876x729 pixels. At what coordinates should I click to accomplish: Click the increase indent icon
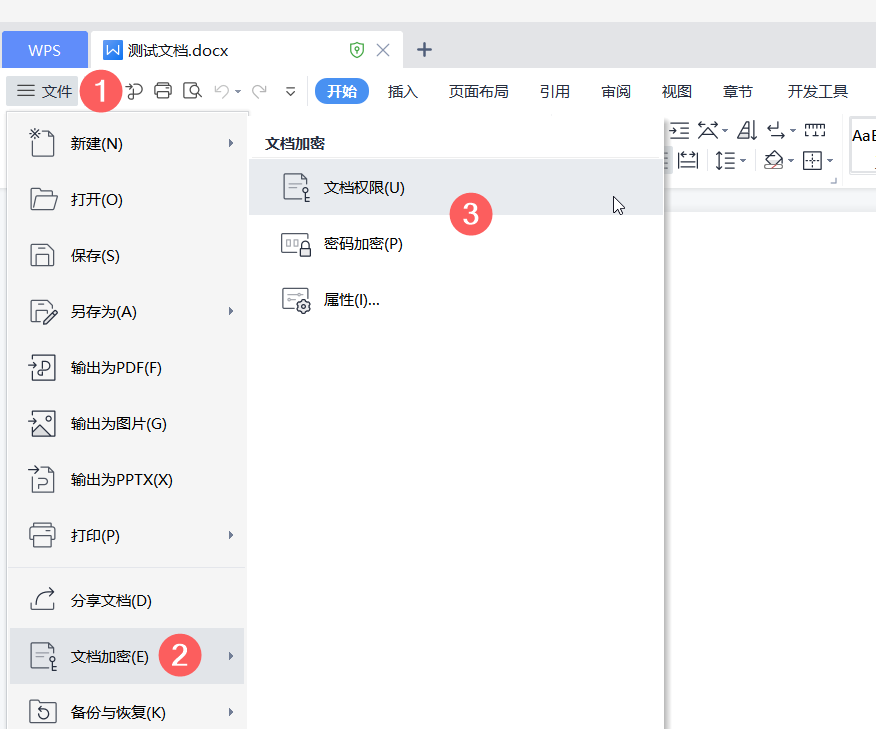click(679, 131)
